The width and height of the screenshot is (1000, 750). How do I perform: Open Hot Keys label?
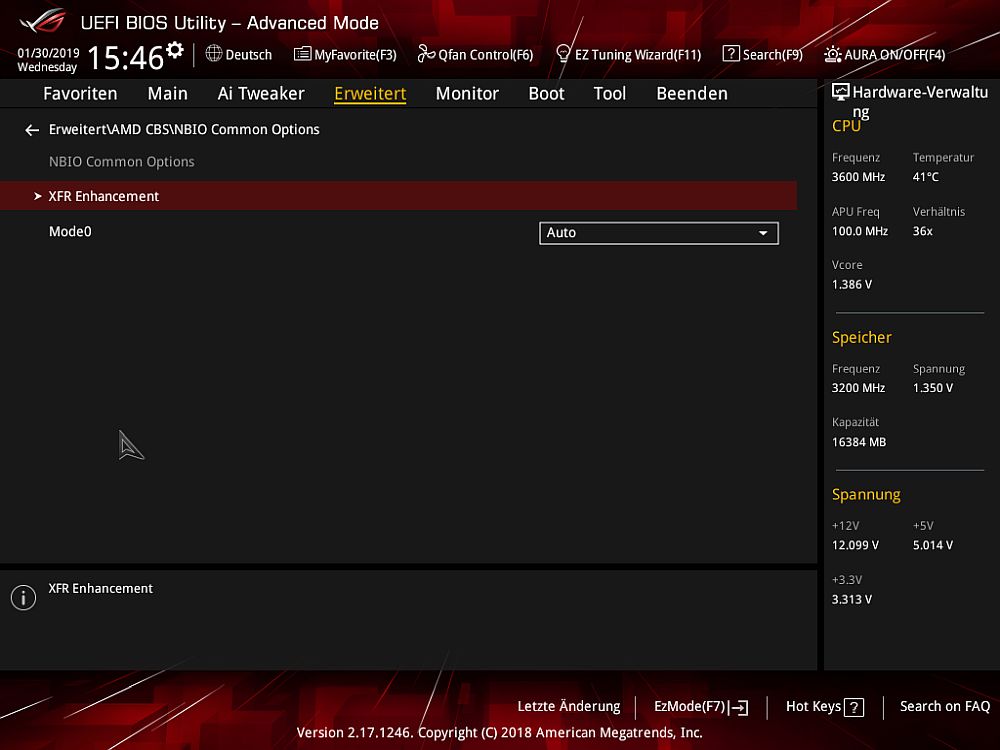813,707
